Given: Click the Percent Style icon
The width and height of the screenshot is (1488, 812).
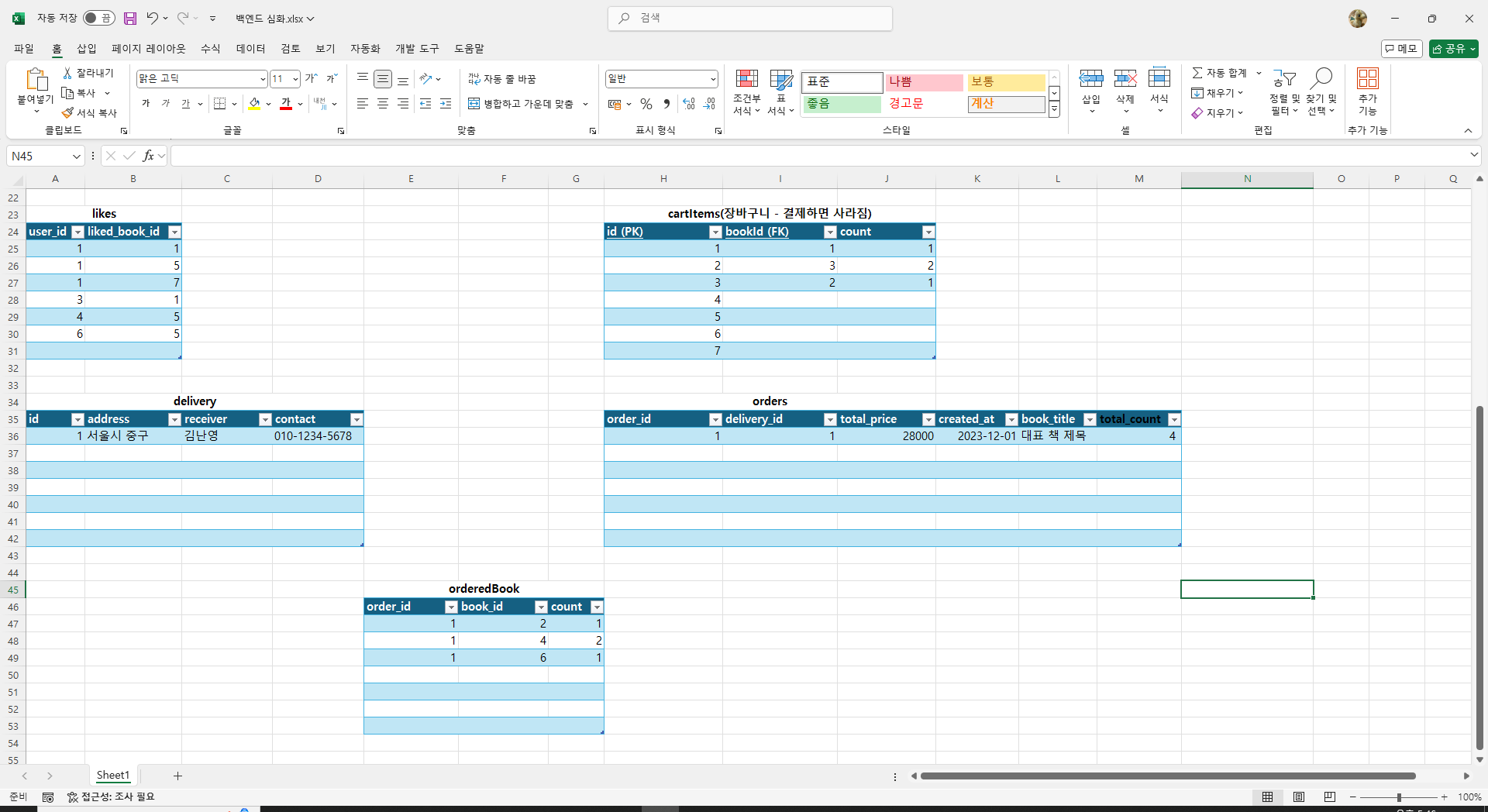Looking at the screenshot, I should tap(646, 104).
